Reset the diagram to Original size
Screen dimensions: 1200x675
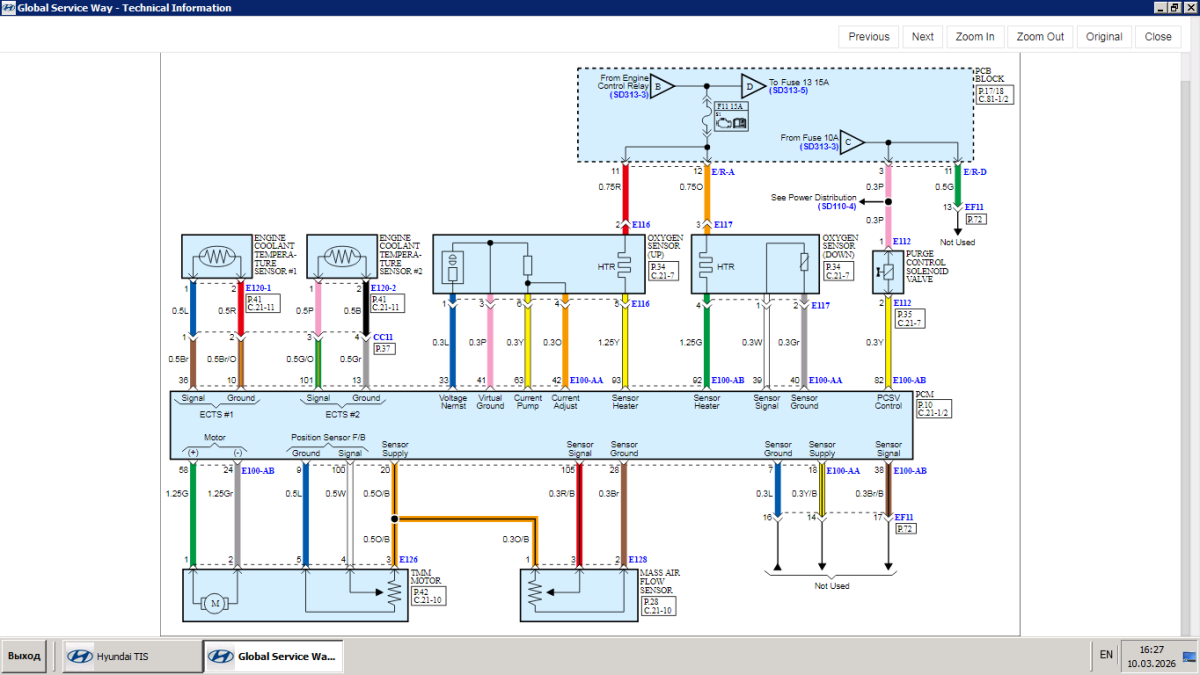pos(1104,36)
